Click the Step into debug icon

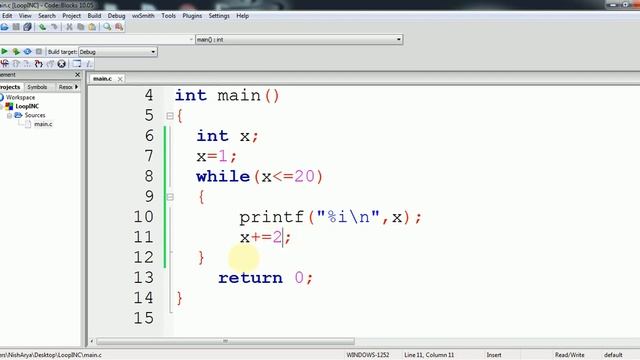coord(38,64)
